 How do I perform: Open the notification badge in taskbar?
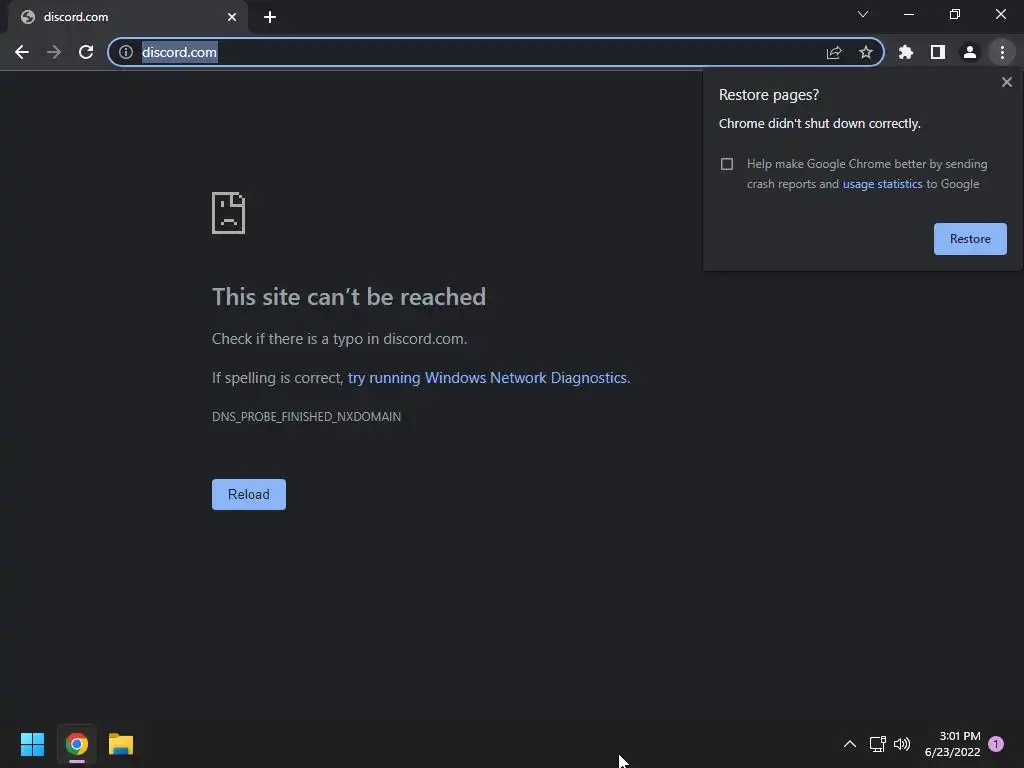click(x=996, y=744)
